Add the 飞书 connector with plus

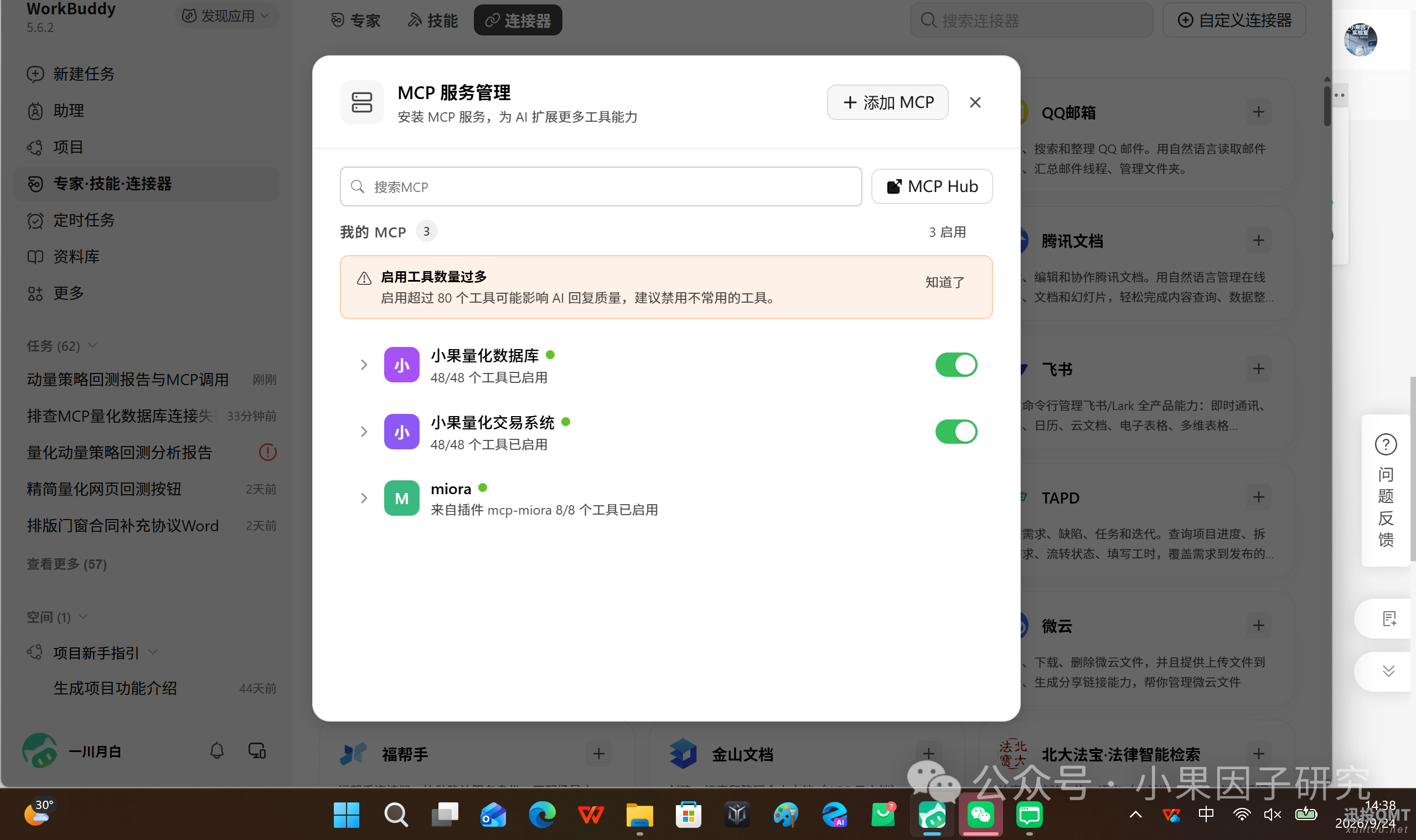1258,369
